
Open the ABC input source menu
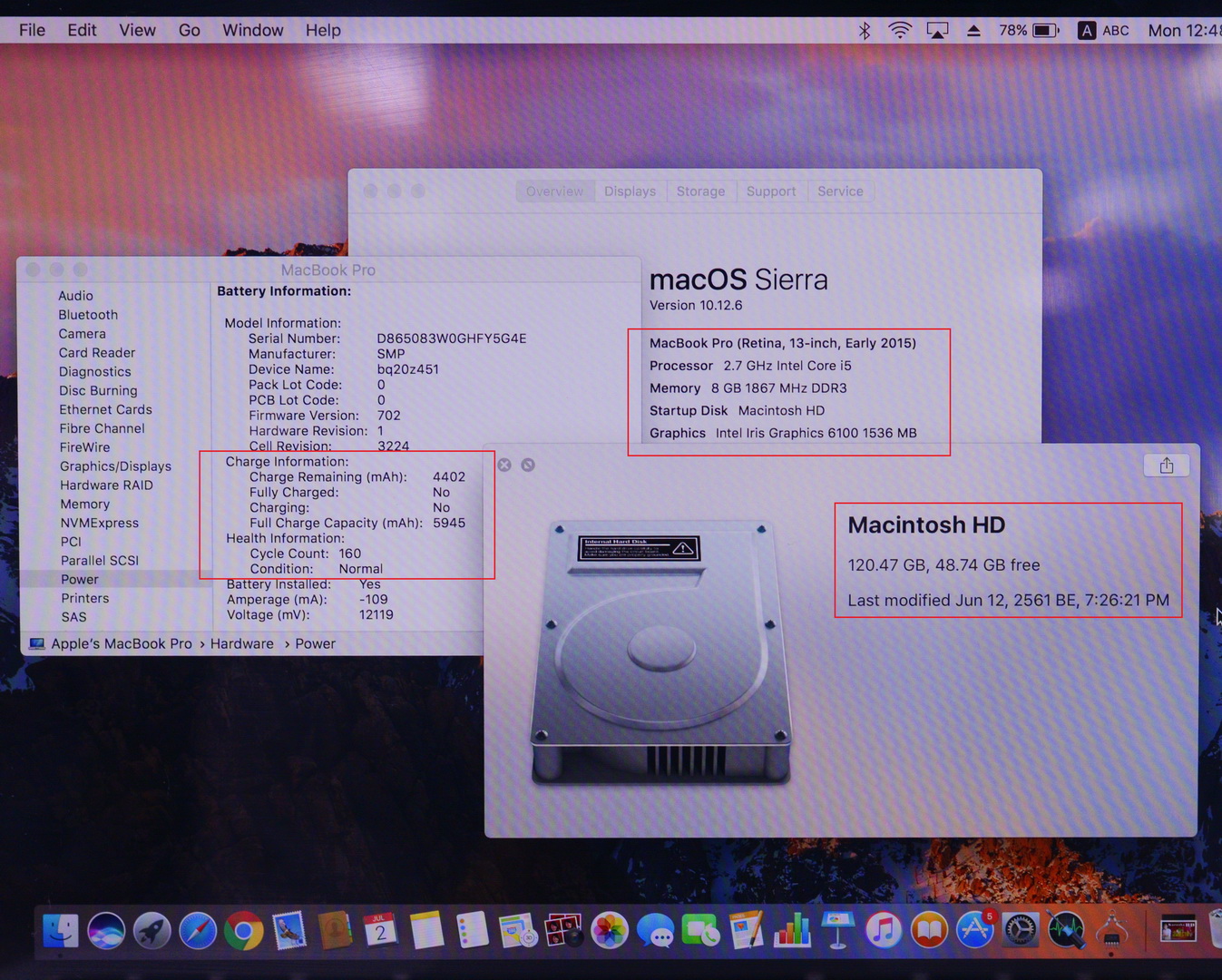pyautogui.click(x=1103, y=31)
